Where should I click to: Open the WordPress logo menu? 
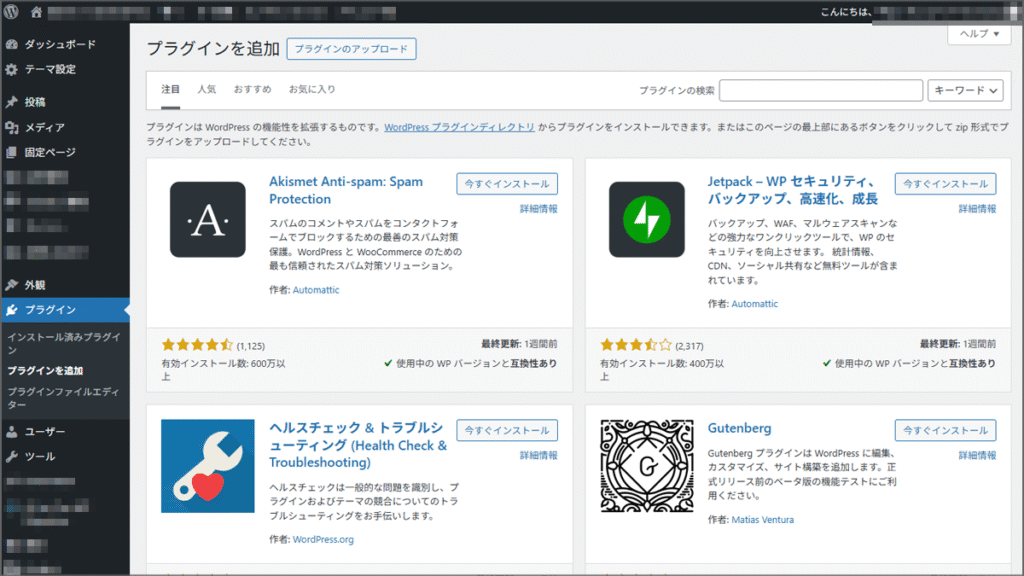(11, 12)
